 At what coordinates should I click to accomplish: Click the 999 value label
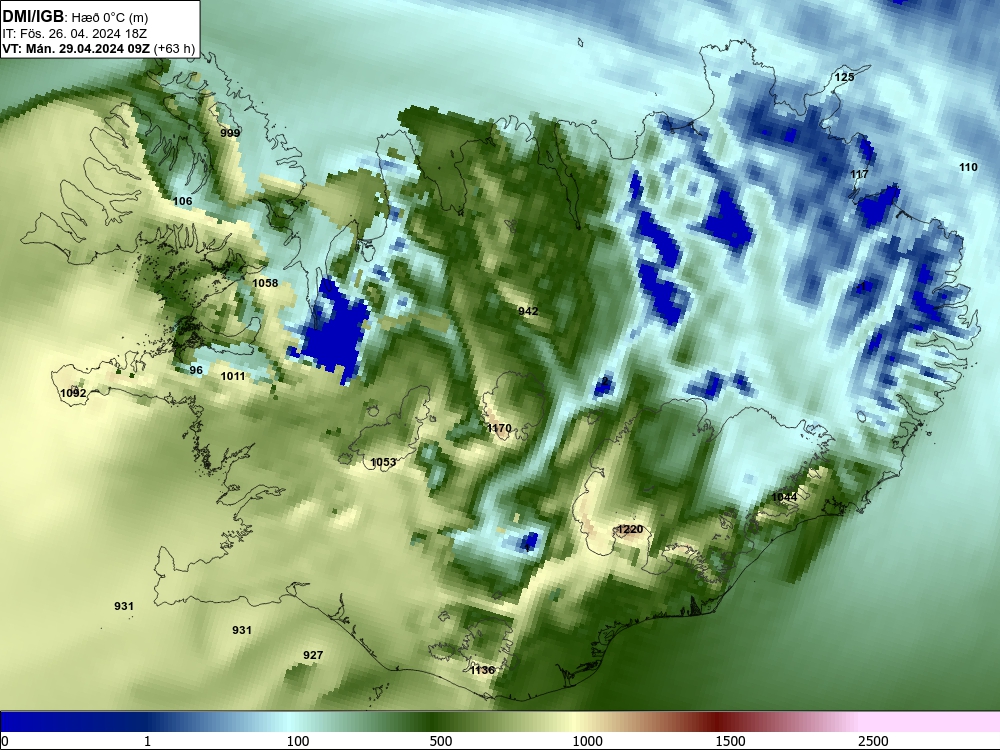point(230,133)
